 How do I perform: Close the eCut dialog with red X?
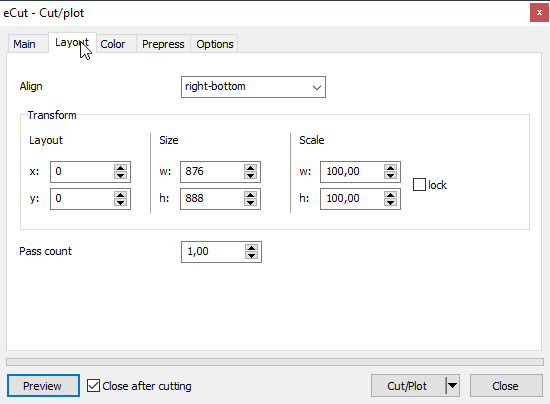tap(539, 13)
